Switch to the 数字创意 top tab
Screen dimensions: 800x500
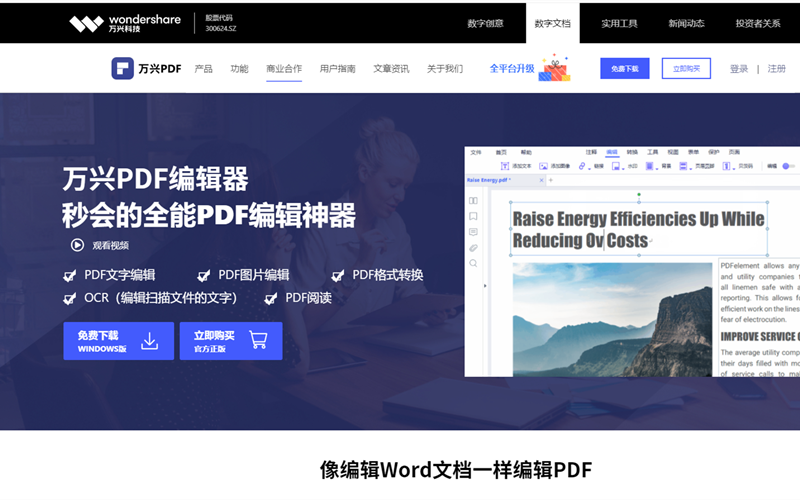(x=486, y=23)
